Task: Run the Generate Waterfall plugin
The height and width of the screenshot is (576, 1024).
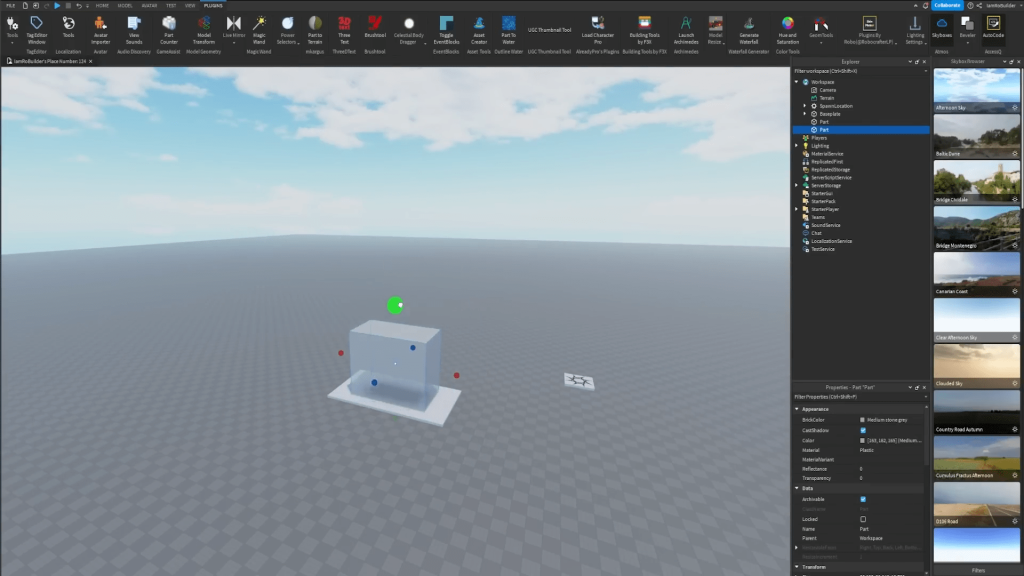Action: (749, 30)
